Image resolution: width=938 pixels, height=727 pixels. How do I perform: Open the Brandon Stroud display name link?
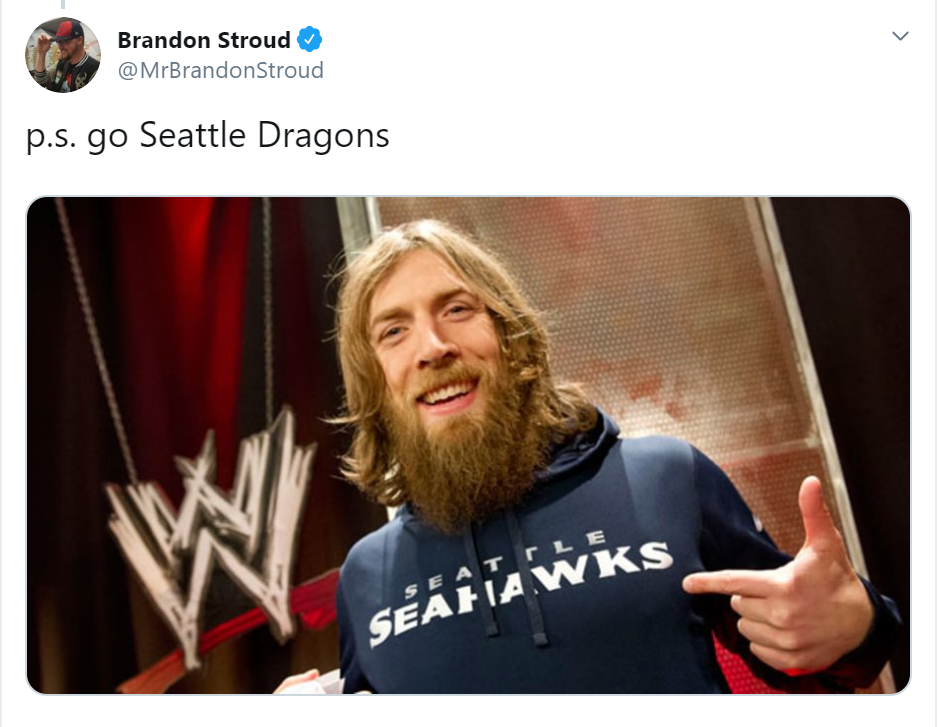[204, 40]
